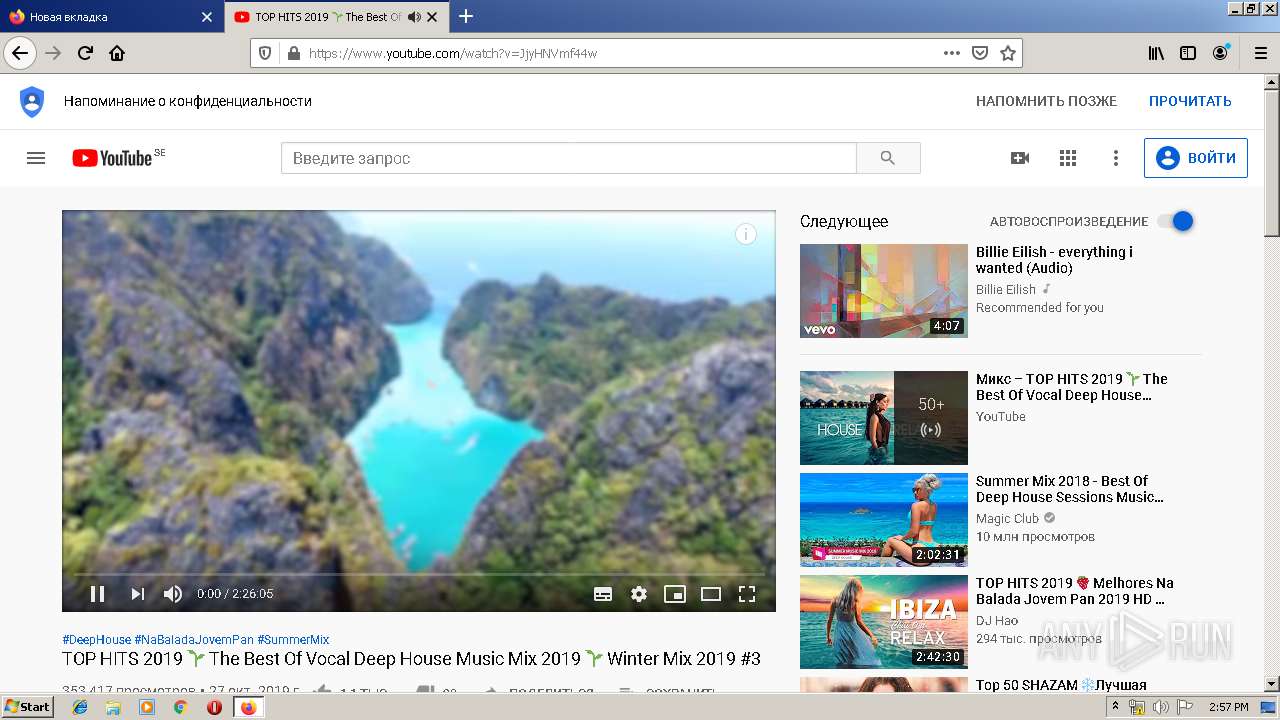Go back with browser back arrow
The image size is (1280, 720).
(20, 53)
